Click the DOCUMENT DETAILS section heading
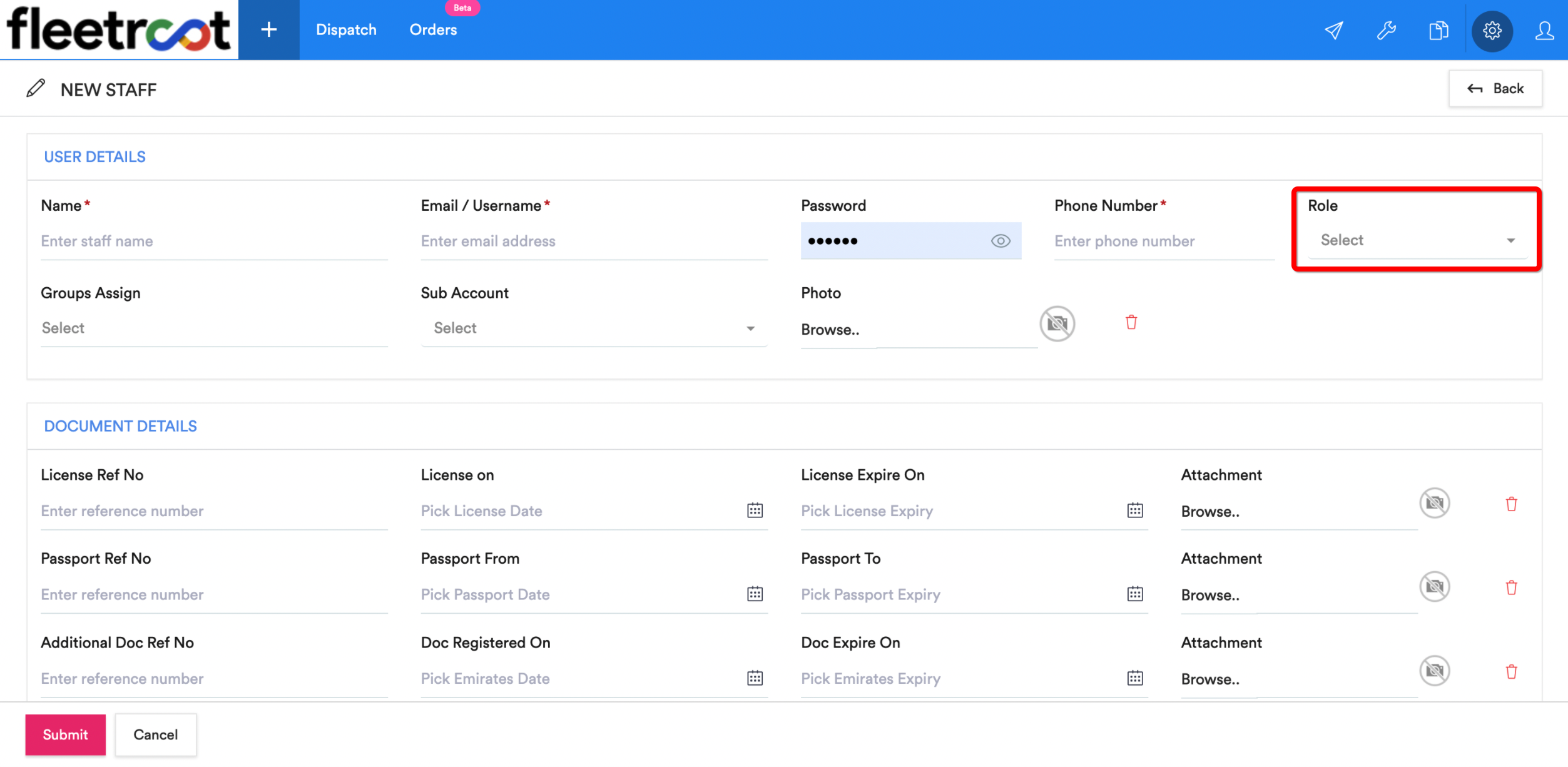This screenshot has width=1568, height=767. [120, 426]
